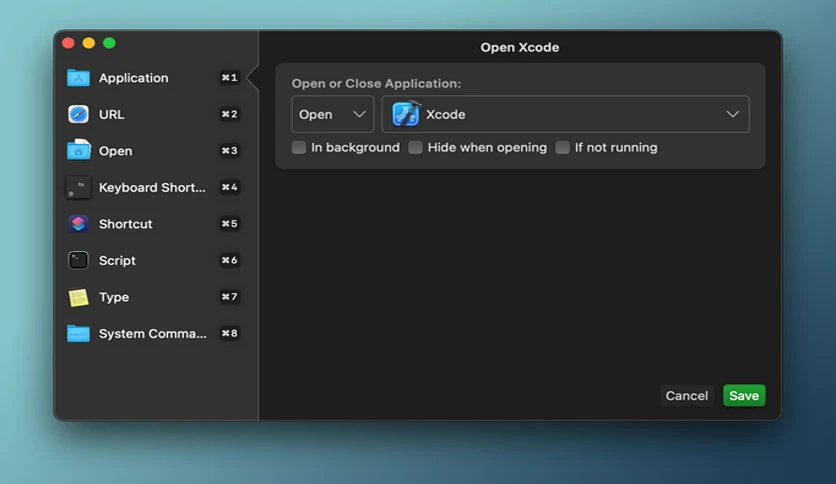Click the ⌘6 shortcut badge
The height and width of the screenshot is (484, 836).
coord(230,260)
